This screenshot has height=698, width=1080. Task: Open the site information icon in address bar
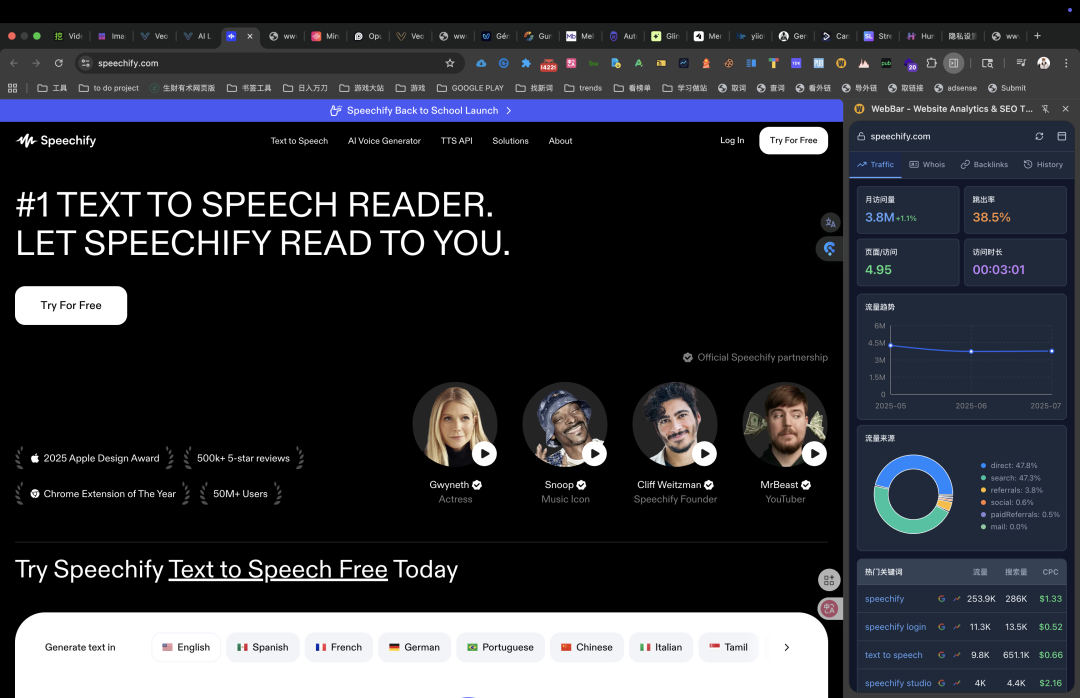coord(85,63)
